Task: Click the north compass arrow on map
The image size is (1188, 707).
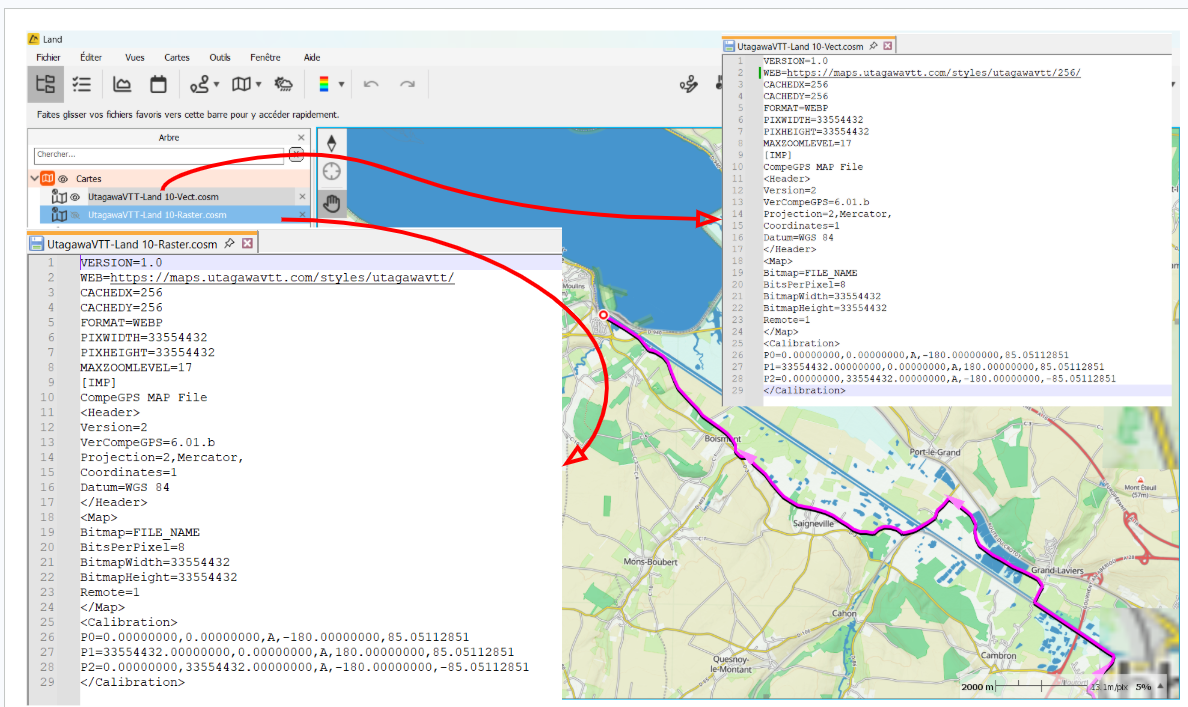Action: [x=332, y=142]
